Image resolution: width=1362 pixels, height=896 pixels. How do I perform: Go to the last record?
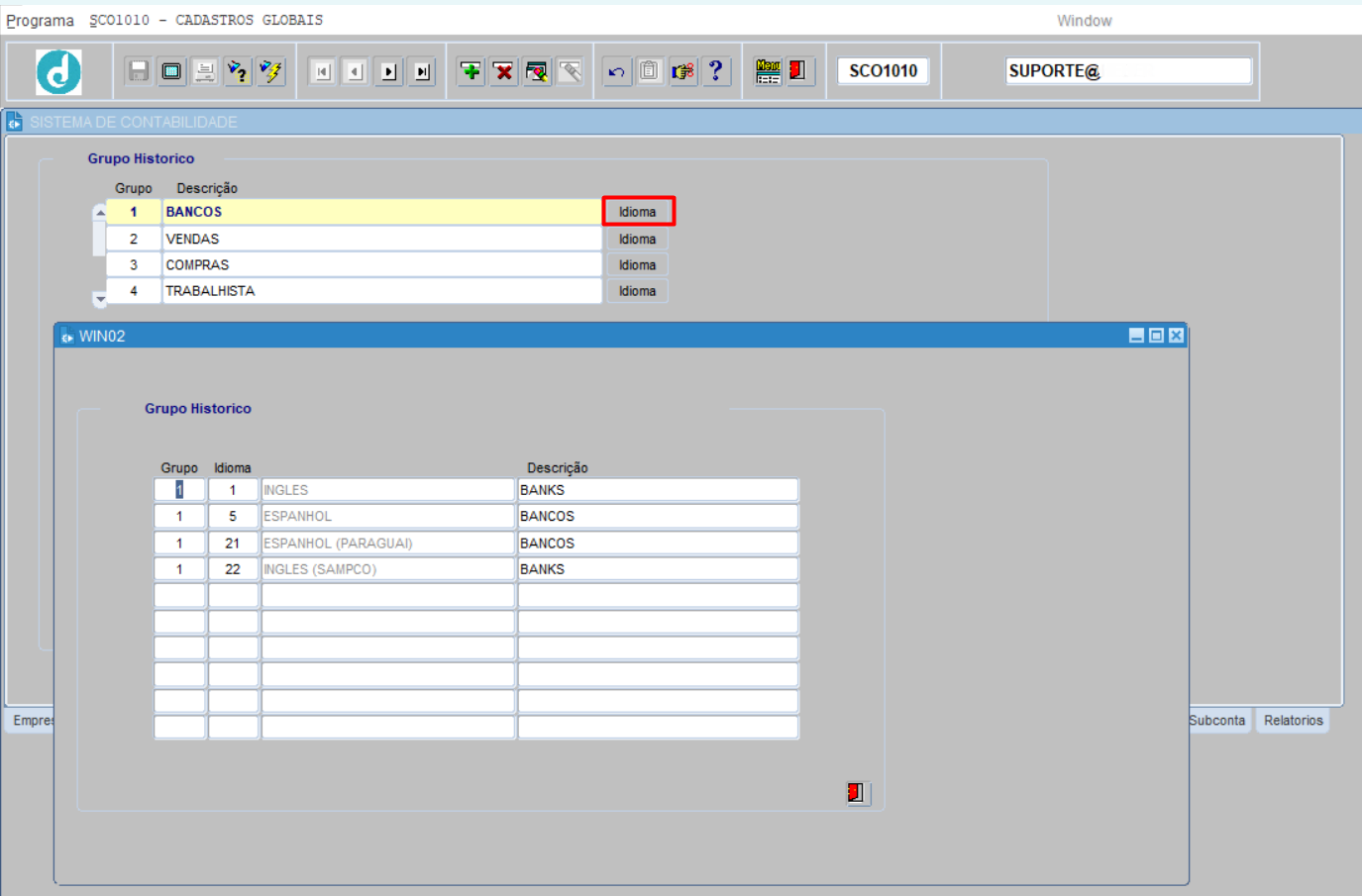pos(423,71)
